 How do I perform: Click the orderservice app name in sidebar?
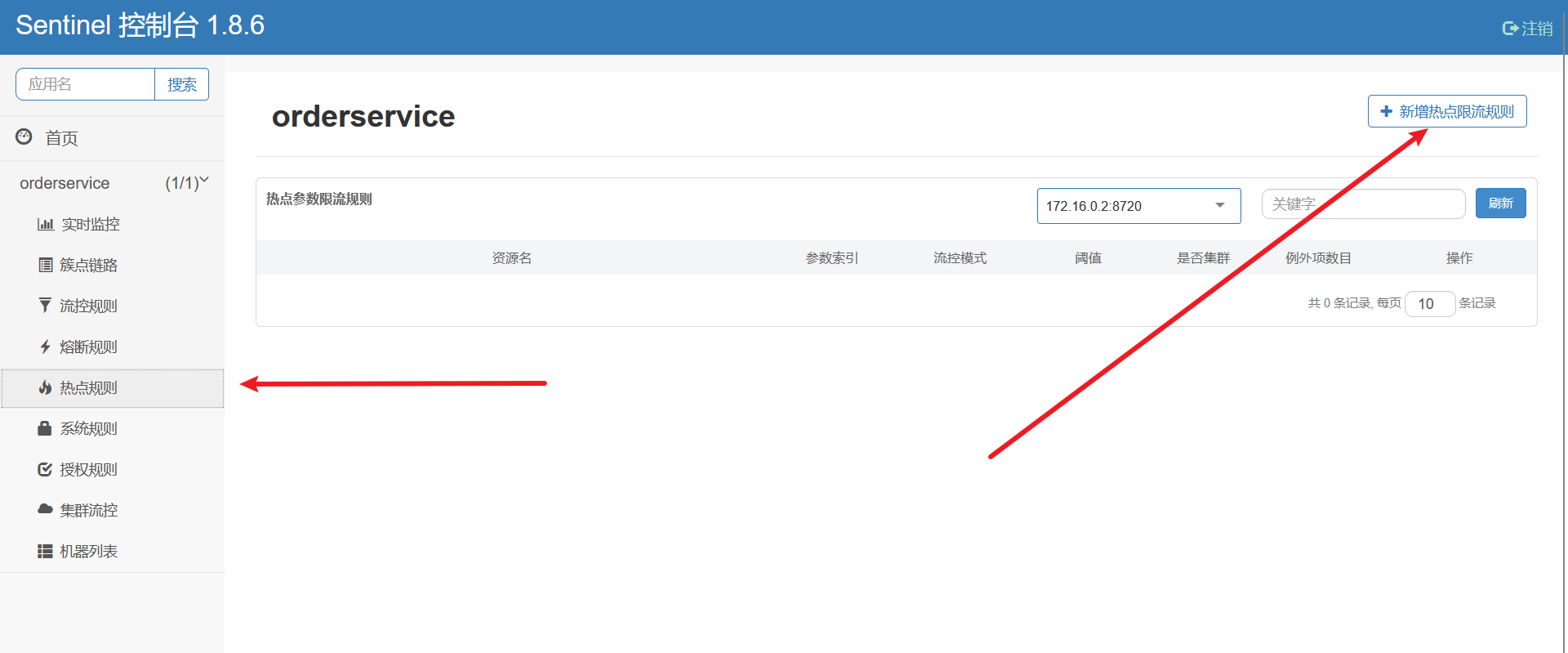(x=65, y=183)
